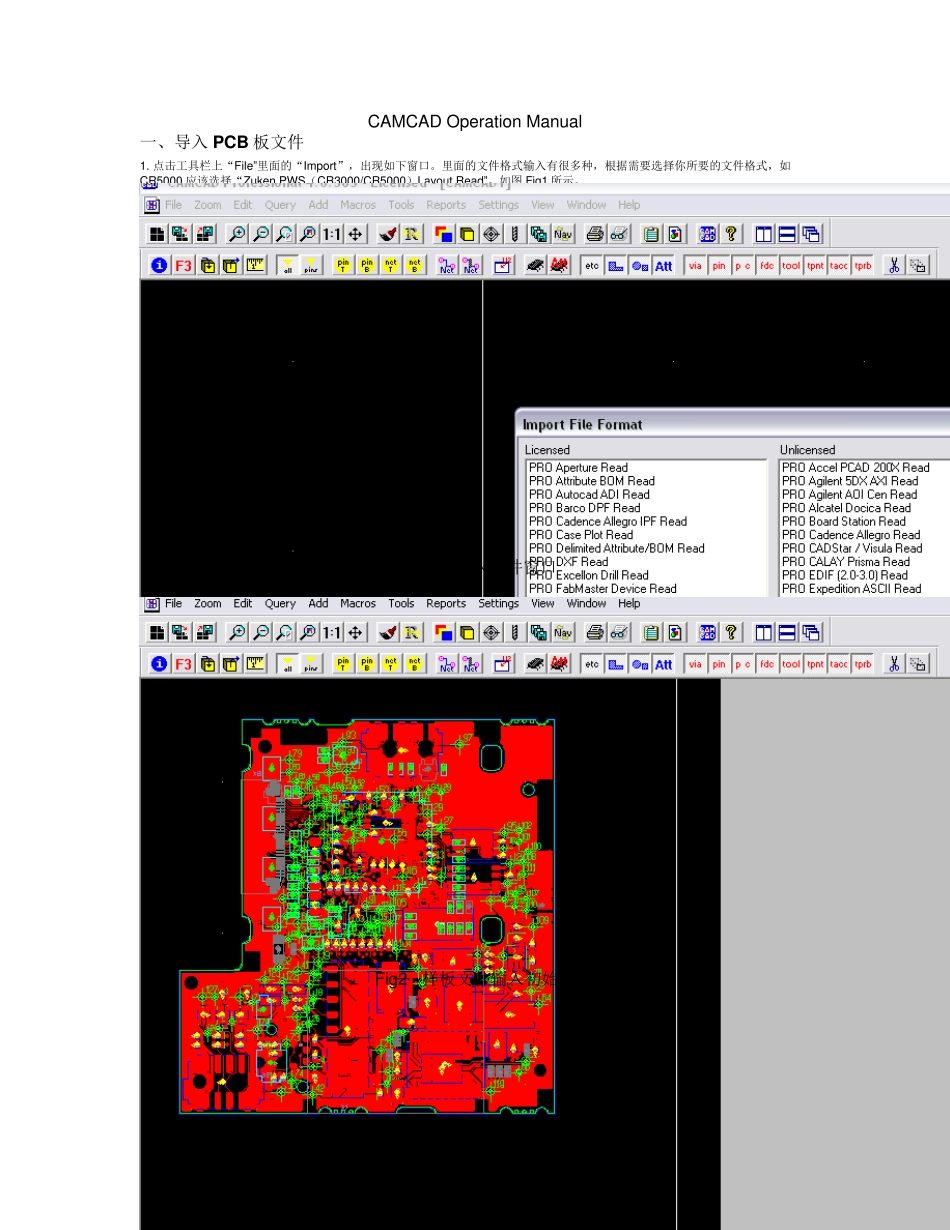Viewport: 950px width, 1230px height.
Task: Click Zoom In magnifier in PCB layout window
Action: pos(237,632)
